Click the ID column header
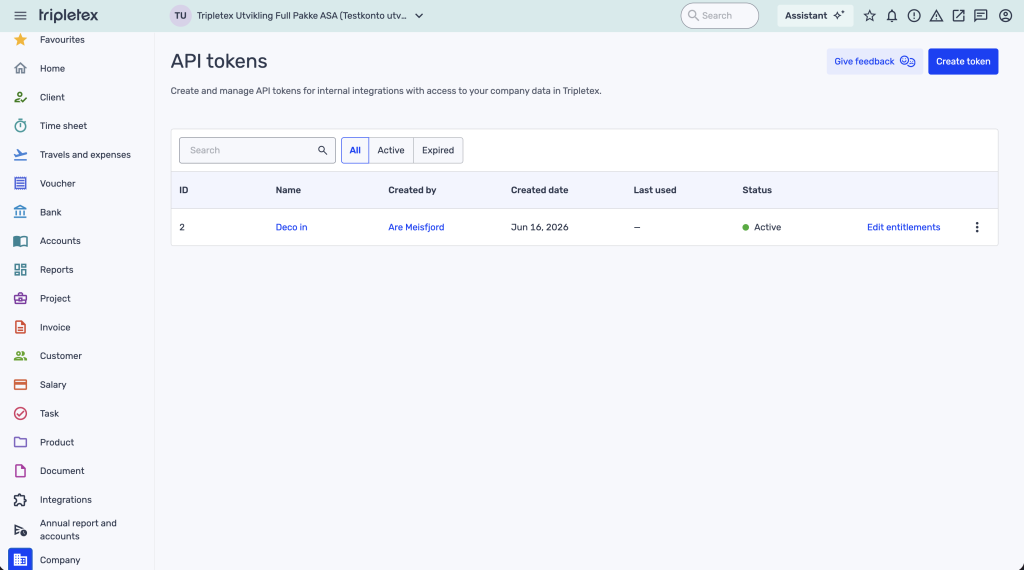This screenshot has height=570, width=1024. 184,190
